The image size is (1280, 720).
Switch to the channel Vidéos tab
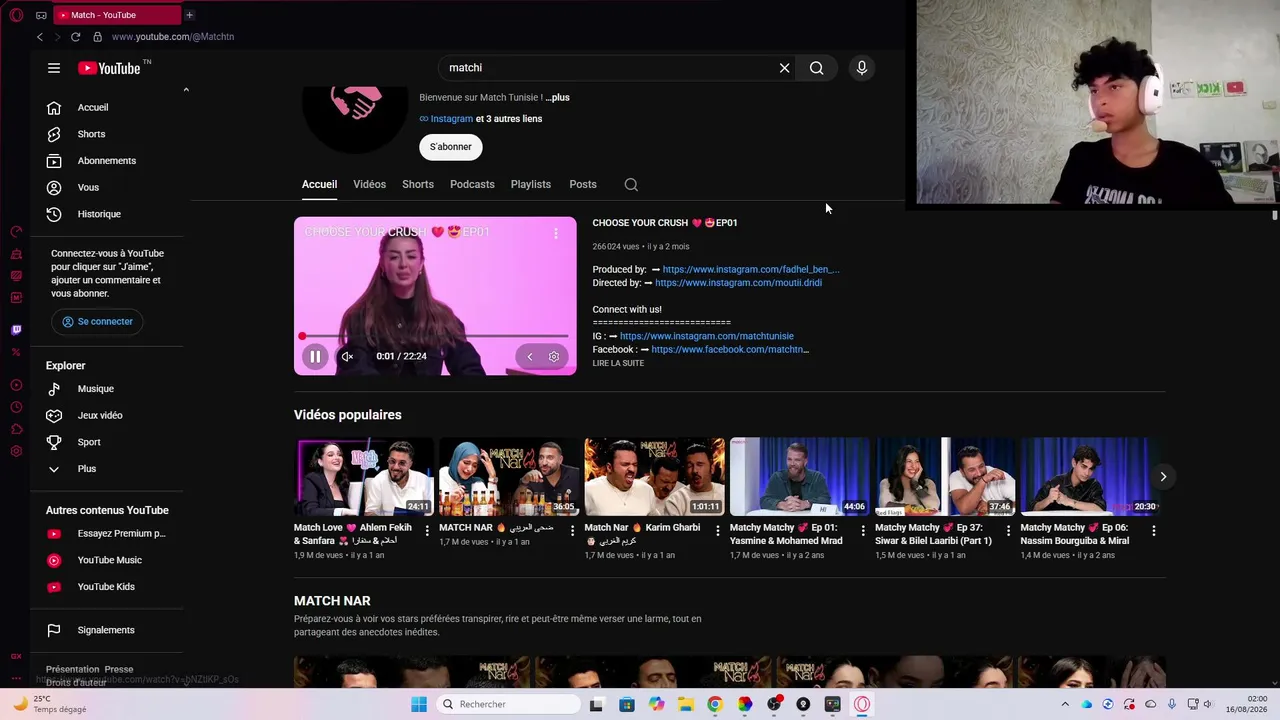point(369,185)
